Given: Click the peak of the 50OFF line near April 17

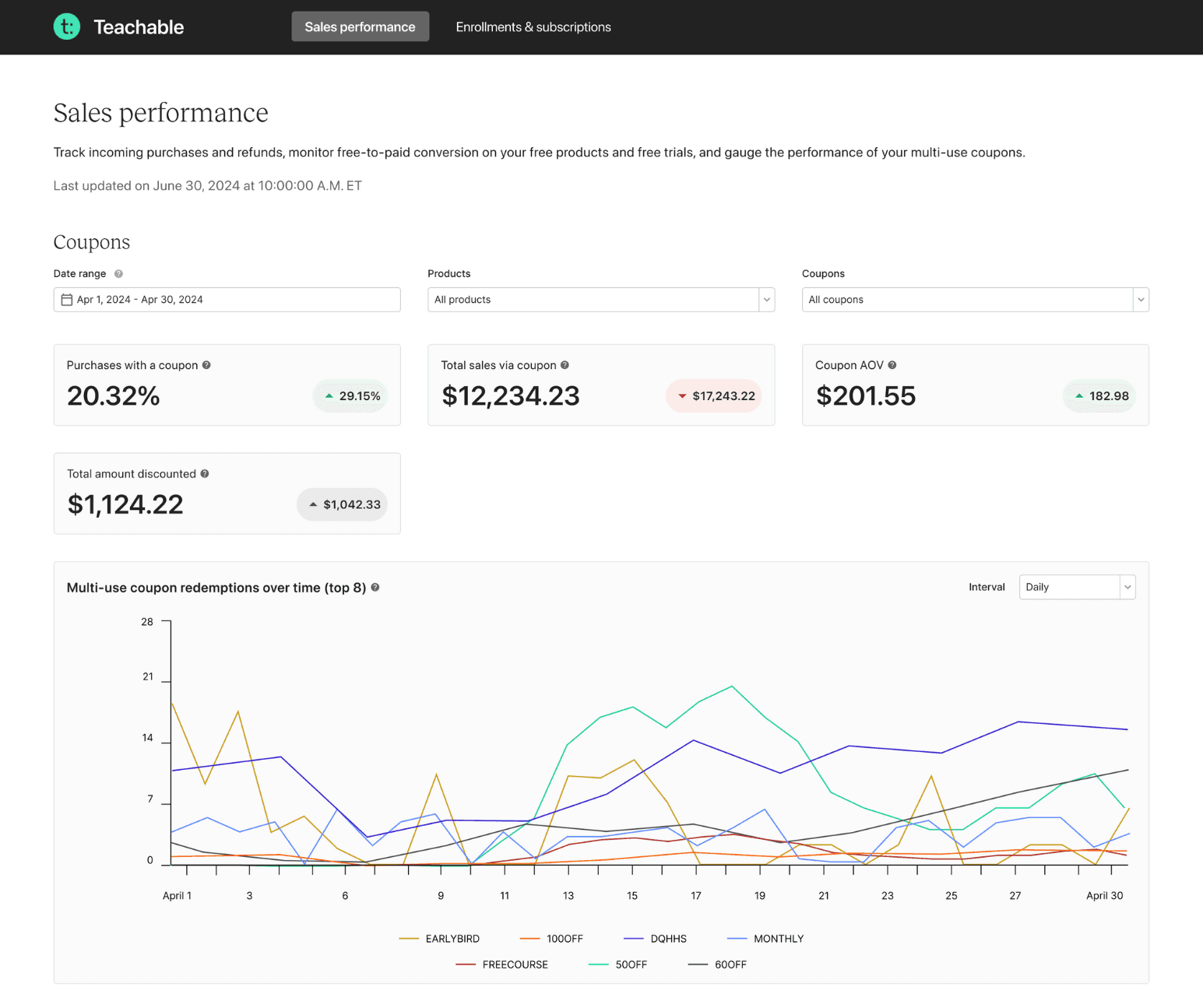Looking at the screenshot, I should [x=730, y=687].
